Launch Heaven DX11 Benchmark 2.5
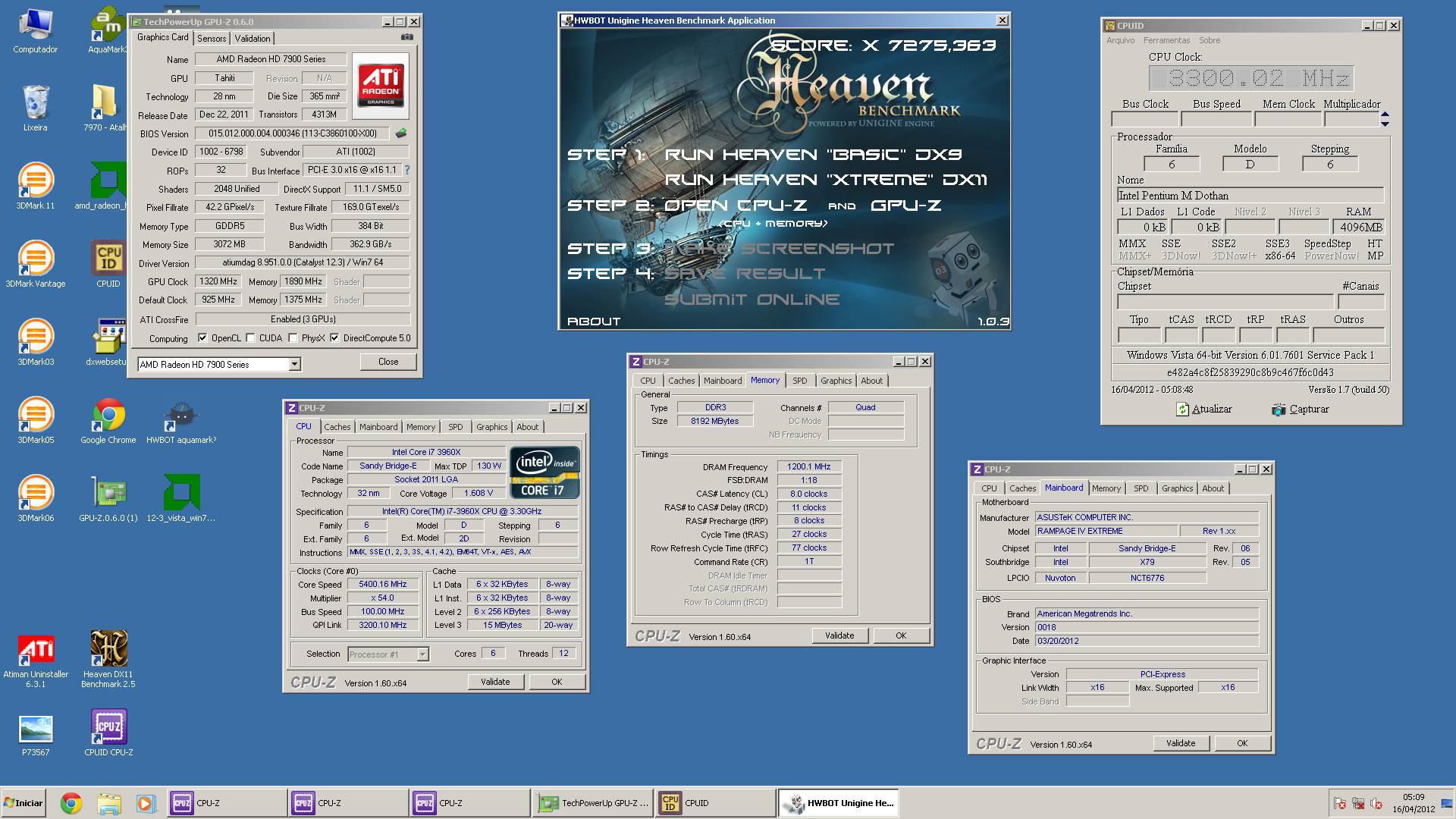 click(x=108, y=660)
